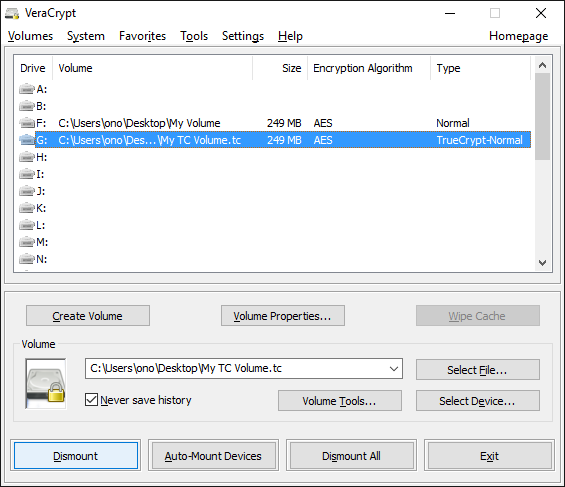Select the K: drive slot icon
This screenshot has width=565, height=487.
[x=27, y=208]
